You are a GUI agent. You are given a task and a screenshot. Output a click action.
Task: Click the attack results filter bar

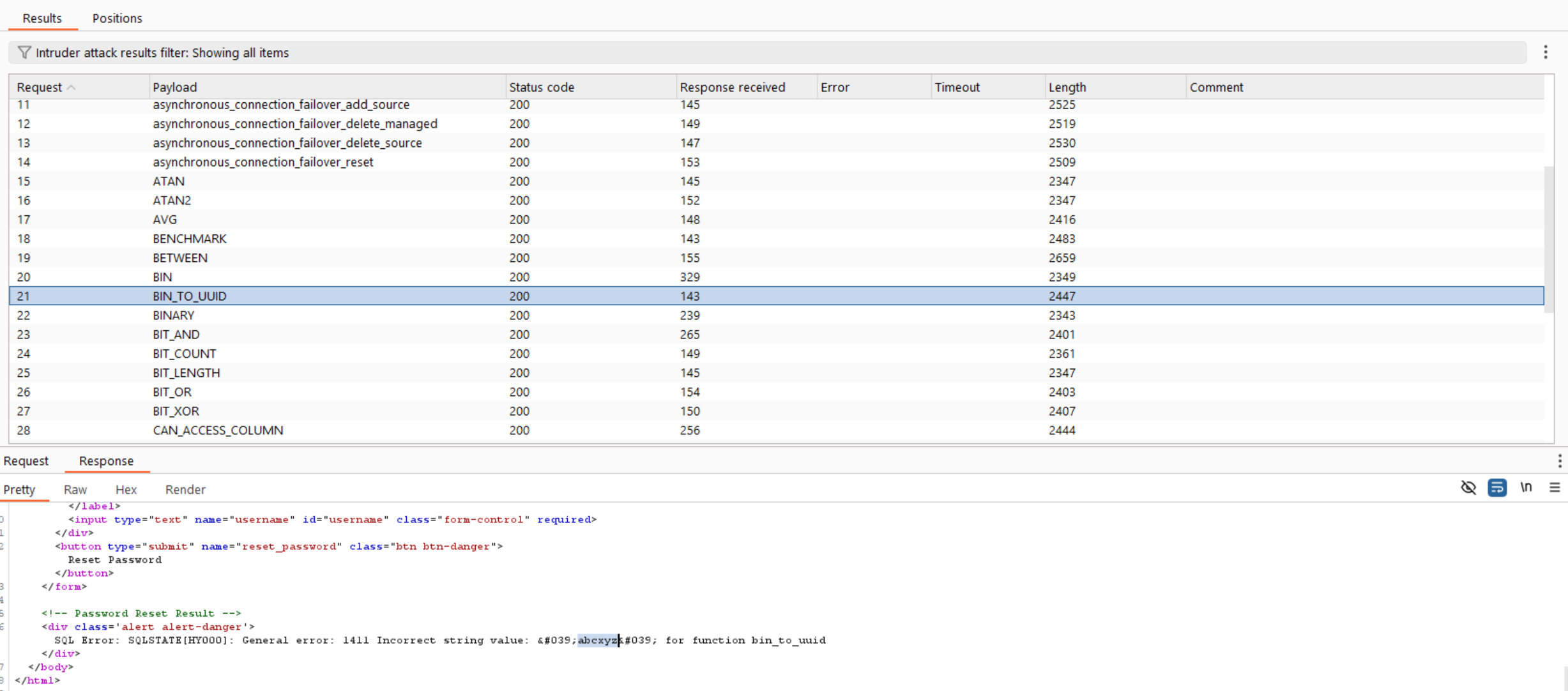click(x=767, y=52)
